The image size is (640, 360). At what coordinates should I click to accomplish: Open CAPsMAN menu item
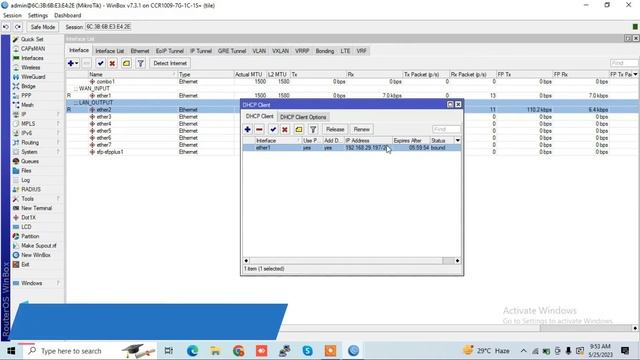(33, 49)
